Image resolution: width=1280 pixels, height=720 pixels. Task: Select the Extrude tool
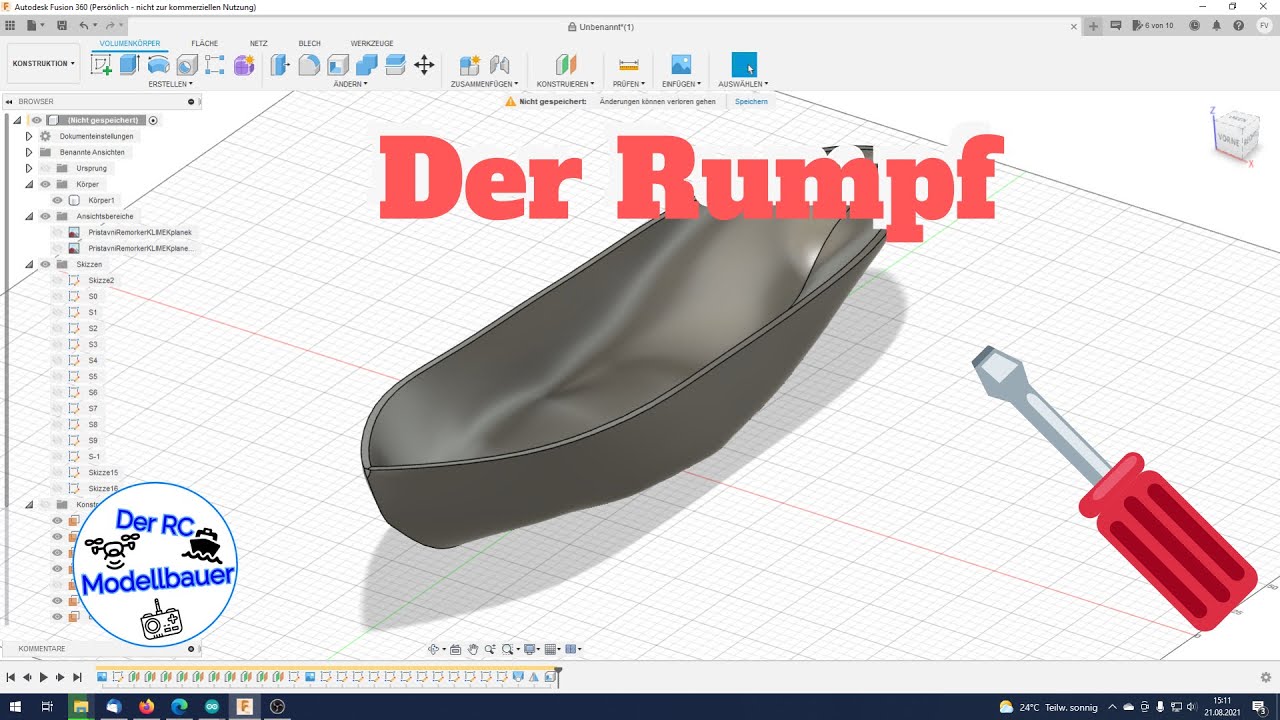tap(129, 65)
